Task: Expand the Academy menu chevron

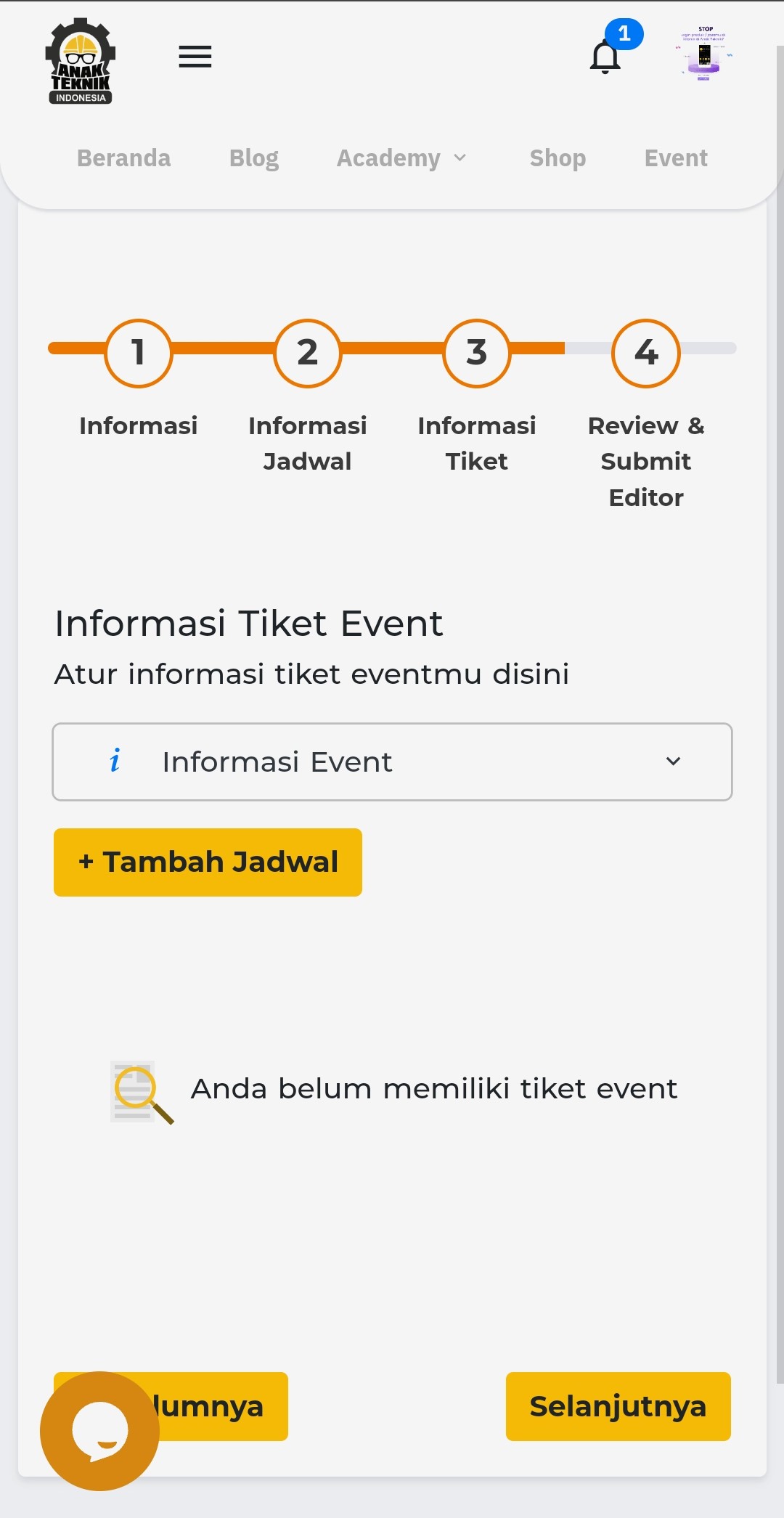Action: (x=460, y=158)
